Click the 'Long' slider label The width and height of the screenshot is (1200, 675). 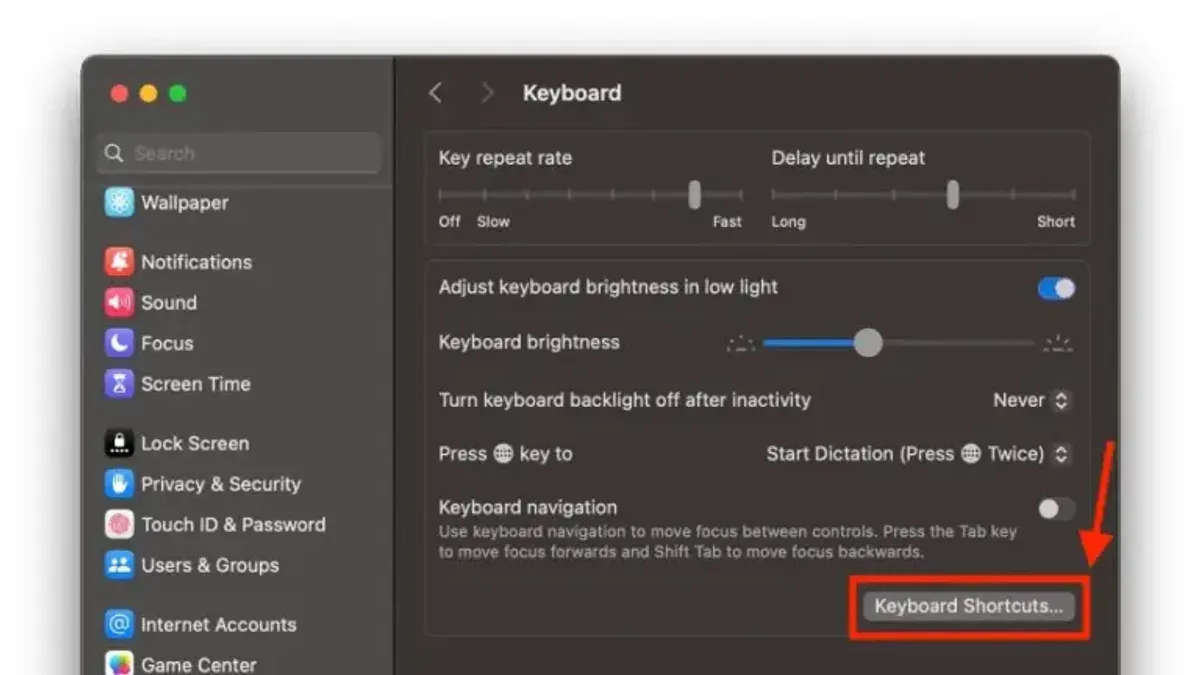pos(788,222)
